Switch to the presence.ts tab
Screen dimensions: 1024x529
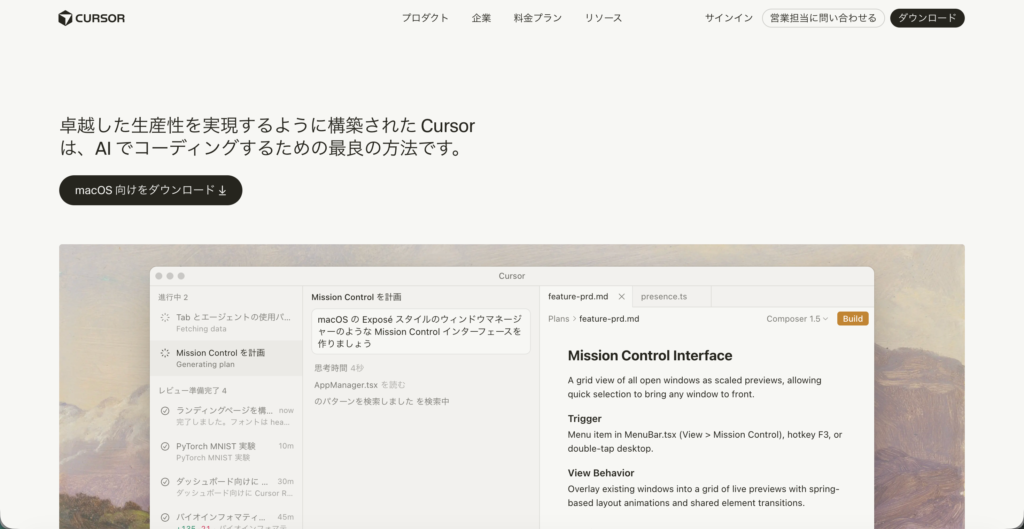coord(664,297)
